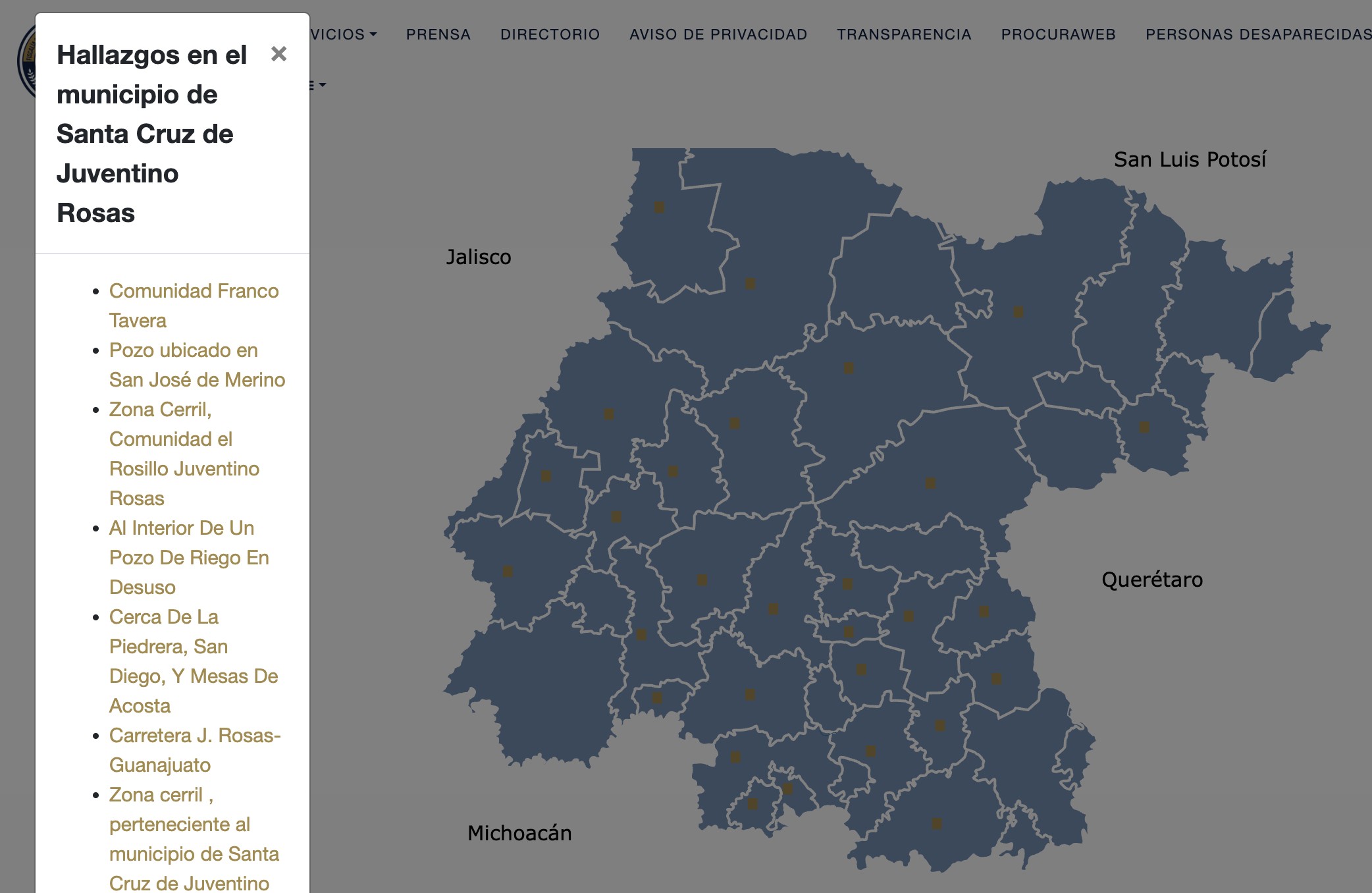1372x893 pixels.
Task: Click the map marker nearest the Jalisco label
Action: [x=659, y=207]
